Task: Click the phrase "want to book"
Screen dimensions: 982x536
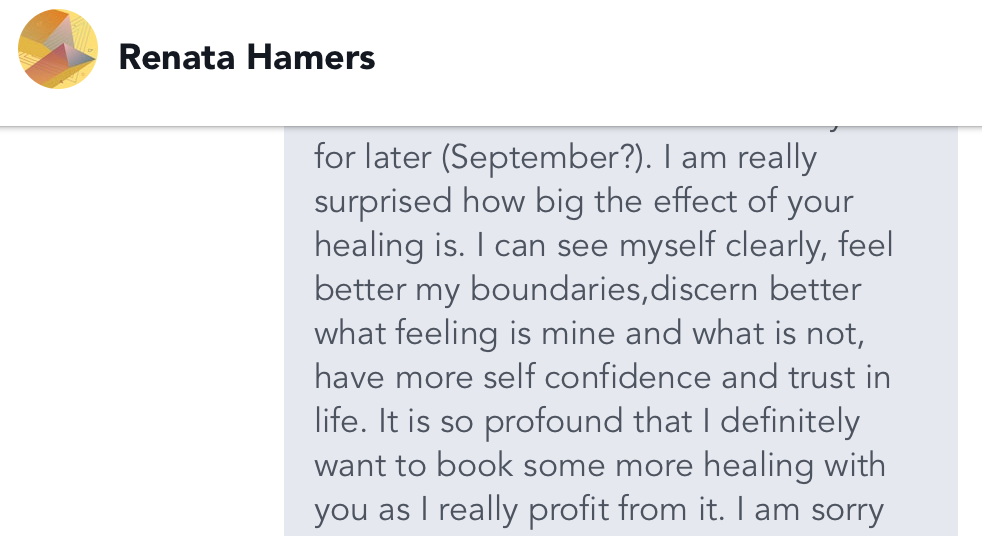Action: point(402,465)
